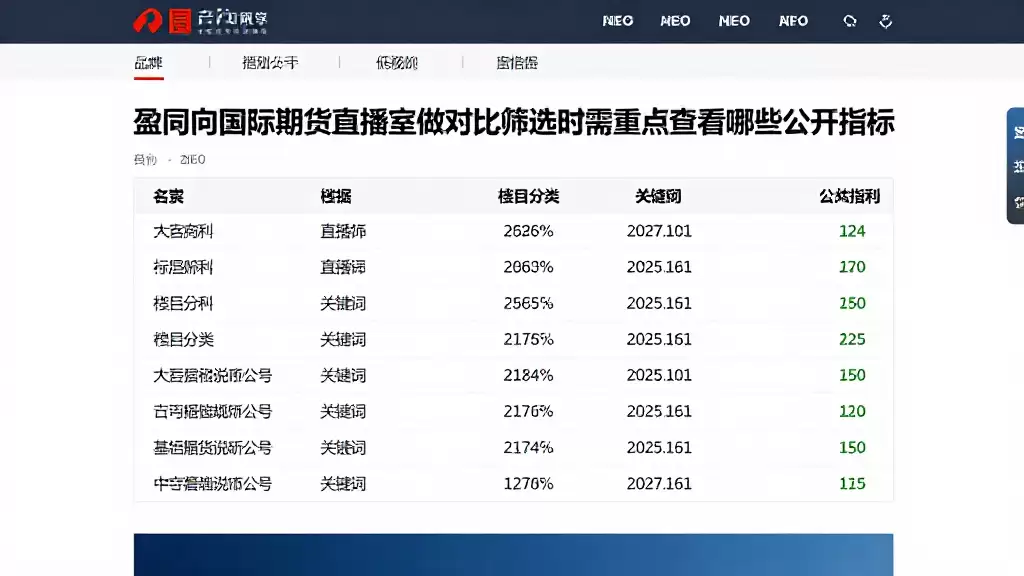Click the green value 250

pyautogui.click(x=852, y=303)
